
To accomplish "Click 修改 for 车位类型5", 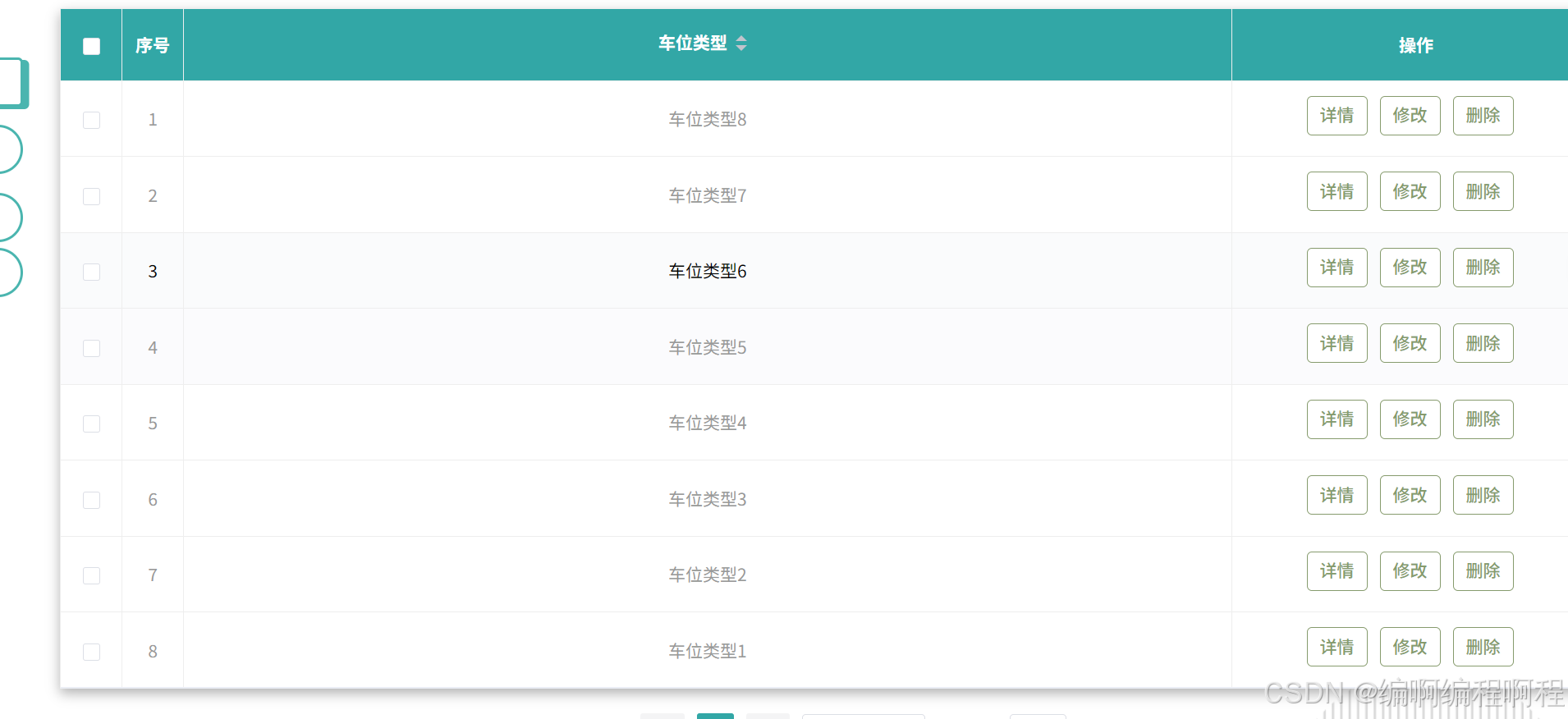I will [1410, 343].
